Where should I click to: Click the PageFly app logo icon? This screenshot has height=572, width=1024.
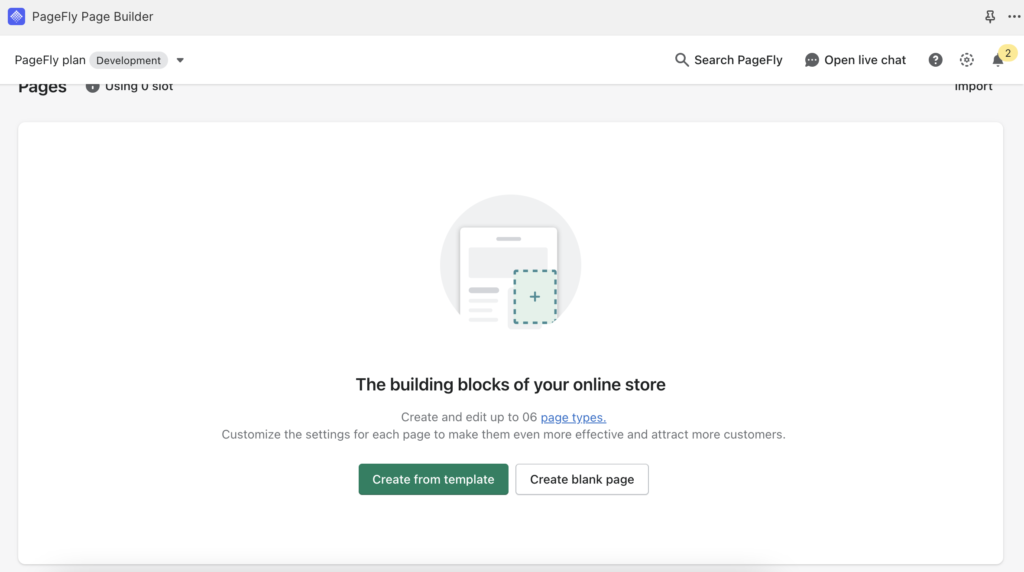(x=16, y=17)
